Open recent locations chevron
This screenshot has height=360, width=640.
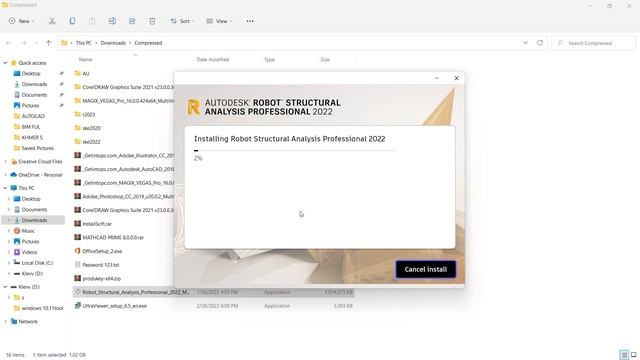click(x=36, y=43)
